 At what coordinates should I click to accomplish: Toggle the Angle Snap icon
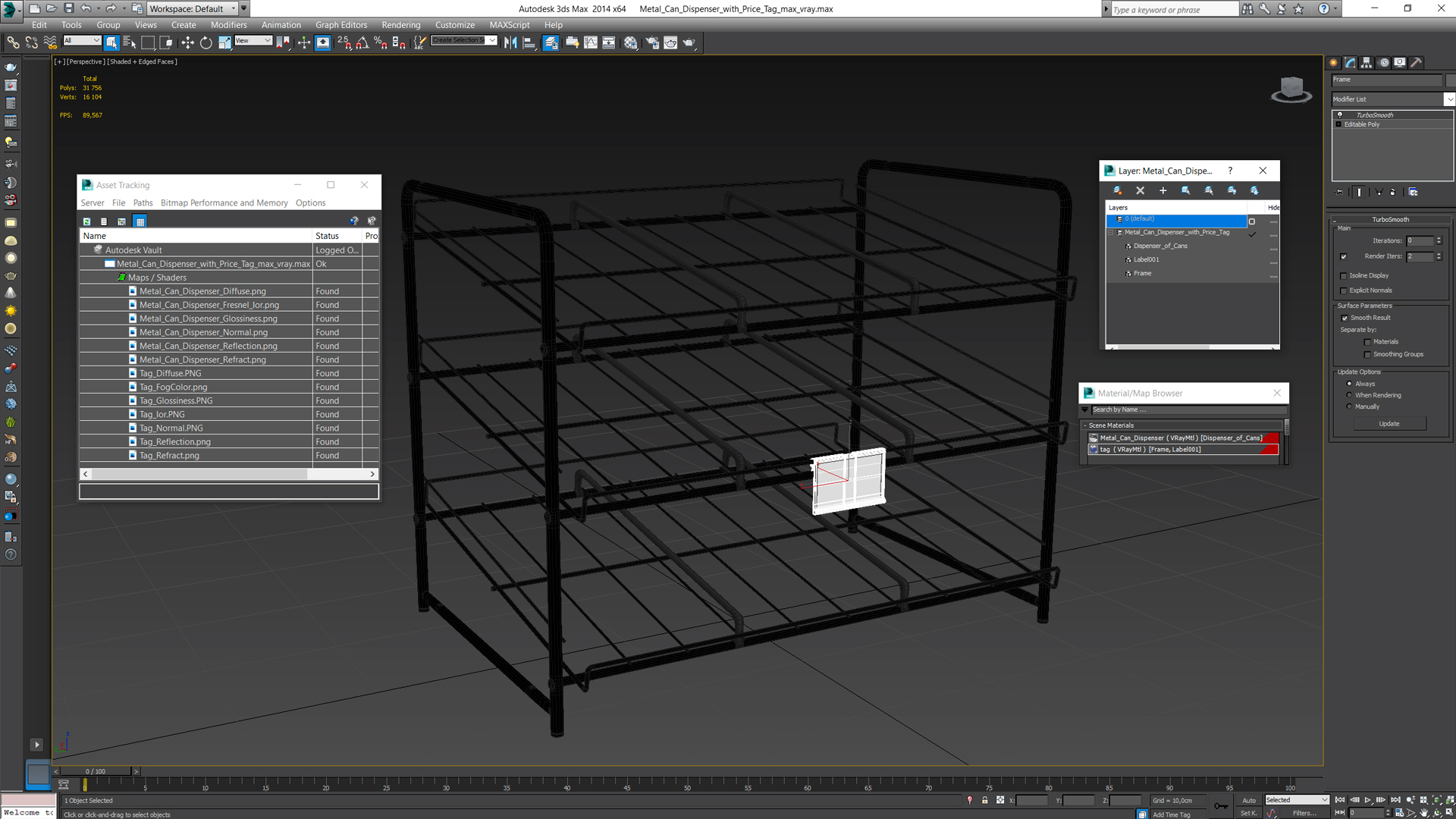[x=362, y=42]
